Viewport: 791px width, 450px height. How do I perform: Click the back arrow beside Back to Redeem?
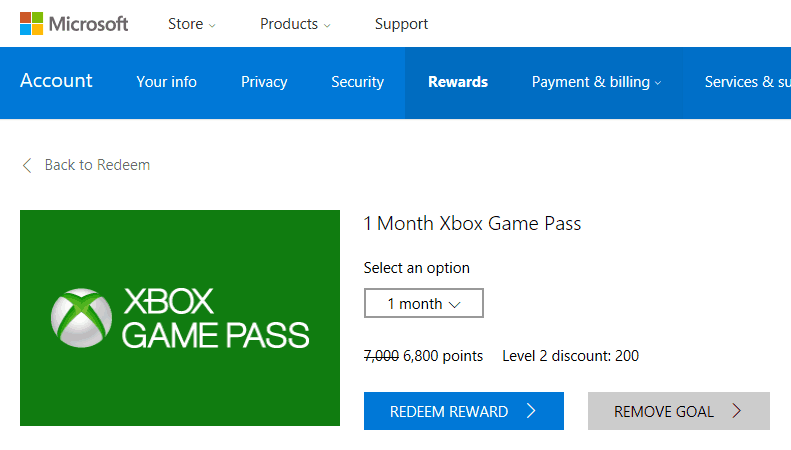click(x=27, y=165)
